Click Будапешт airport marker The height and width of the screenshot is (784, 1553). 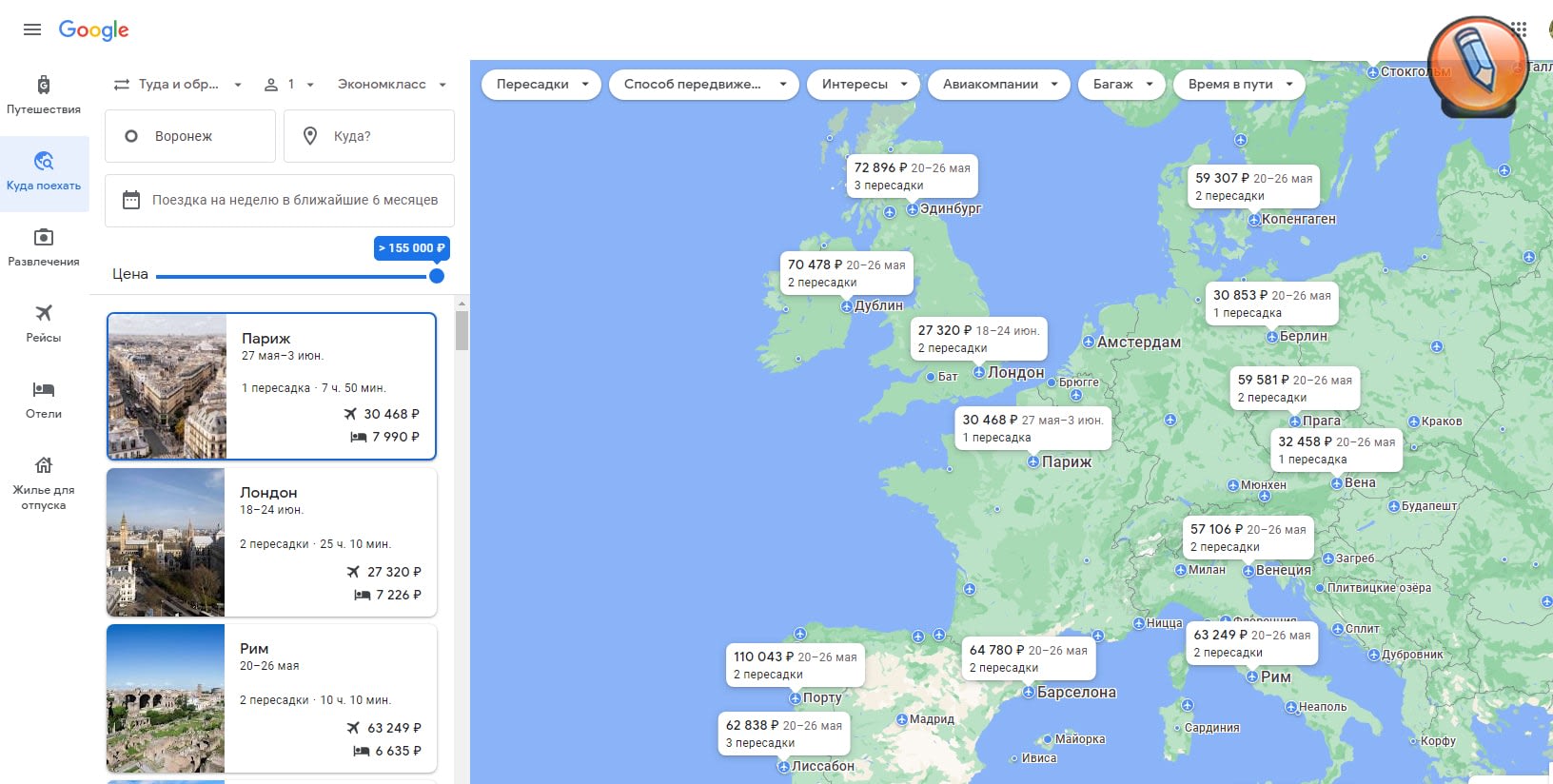tap(1394, 506)
